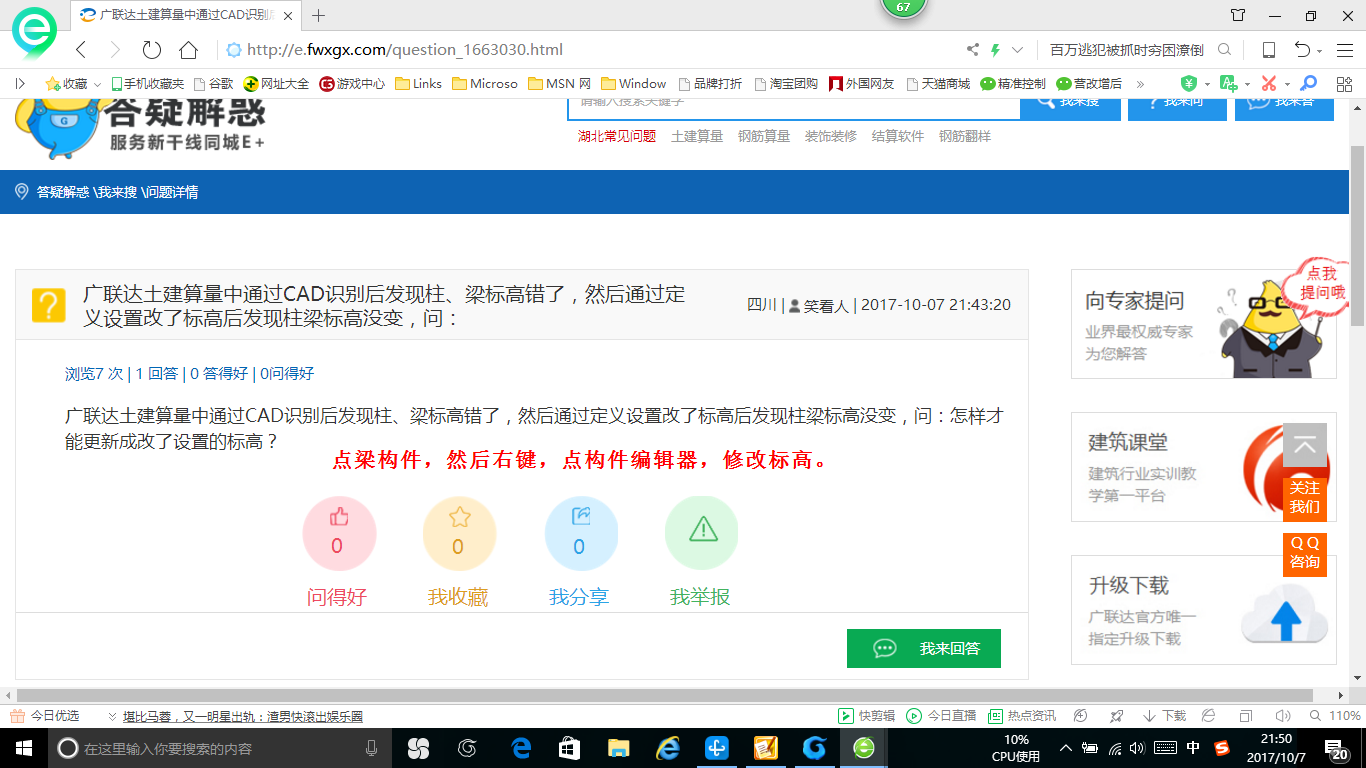This screenshot has height=768, width=1366.
Task: Select the 钢筋翻样 category tab
Action: point(965,136)
